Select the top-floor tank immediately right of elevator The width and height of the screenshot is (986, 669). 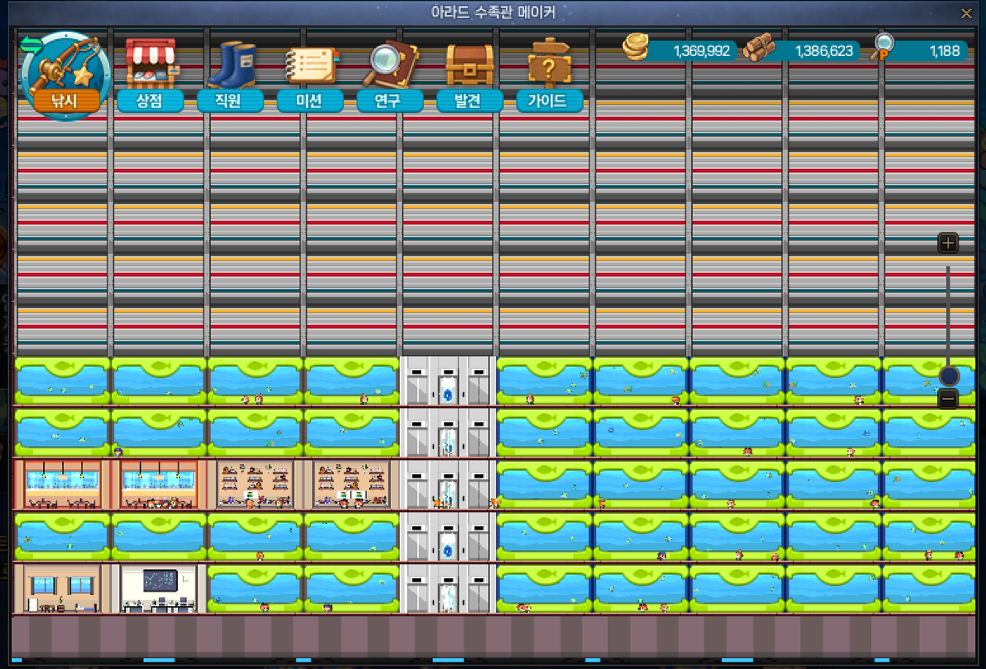545,381
